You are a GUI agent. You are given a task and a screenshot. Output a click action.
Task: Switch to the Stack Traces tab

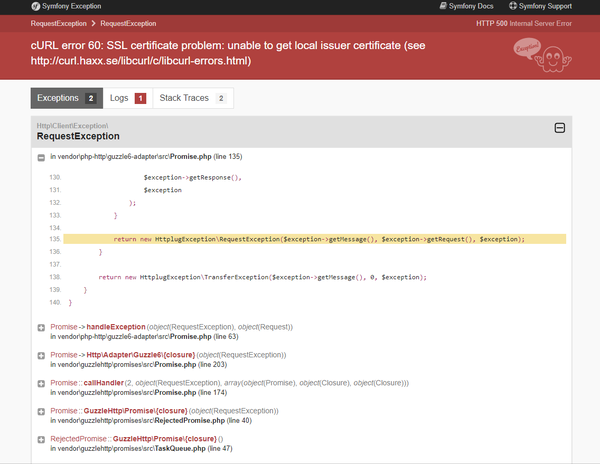pyautogui.click(x=193, y=98)
